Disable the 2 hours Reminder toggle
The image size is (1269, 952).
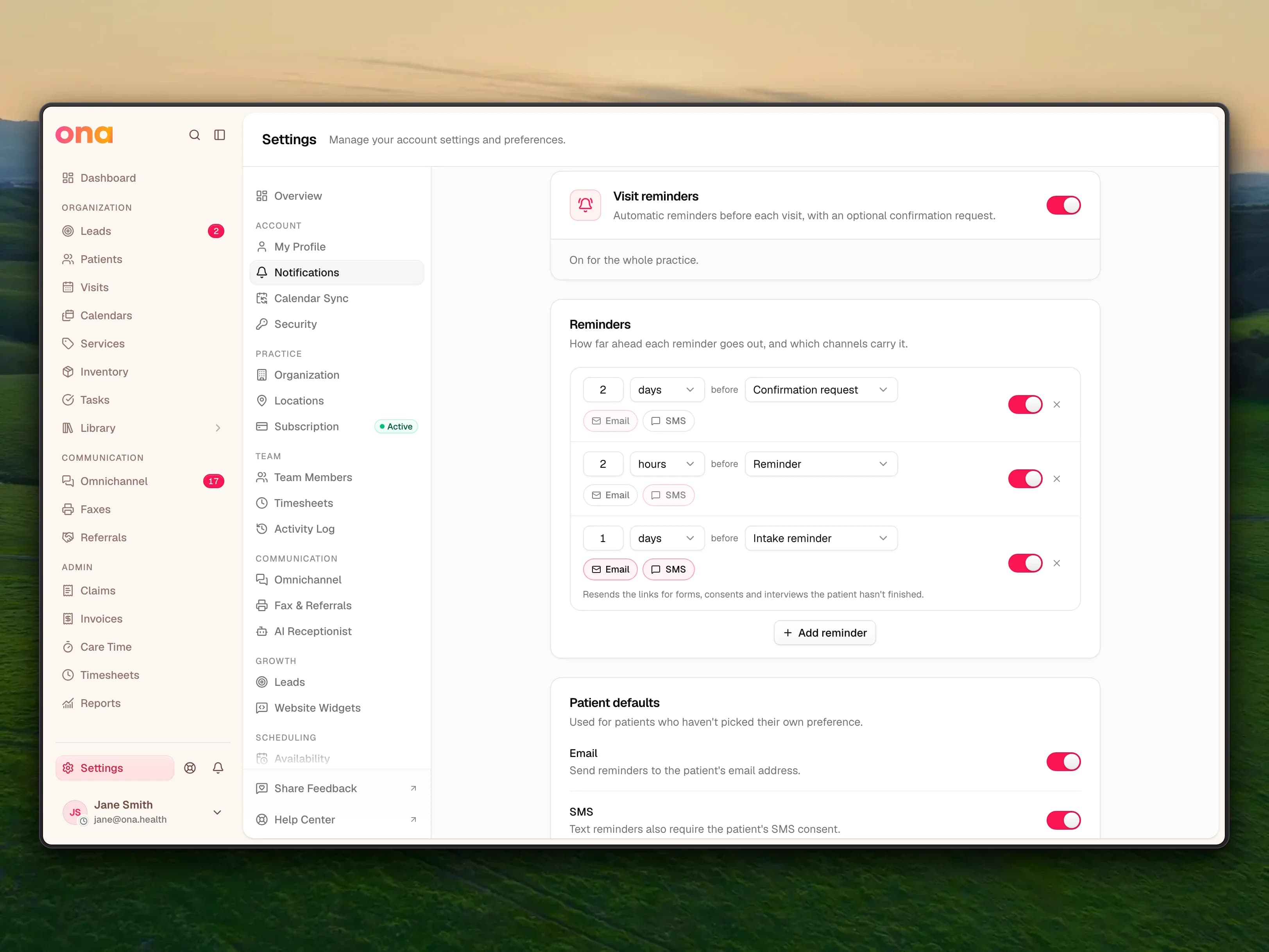(x=1025, y=479)
